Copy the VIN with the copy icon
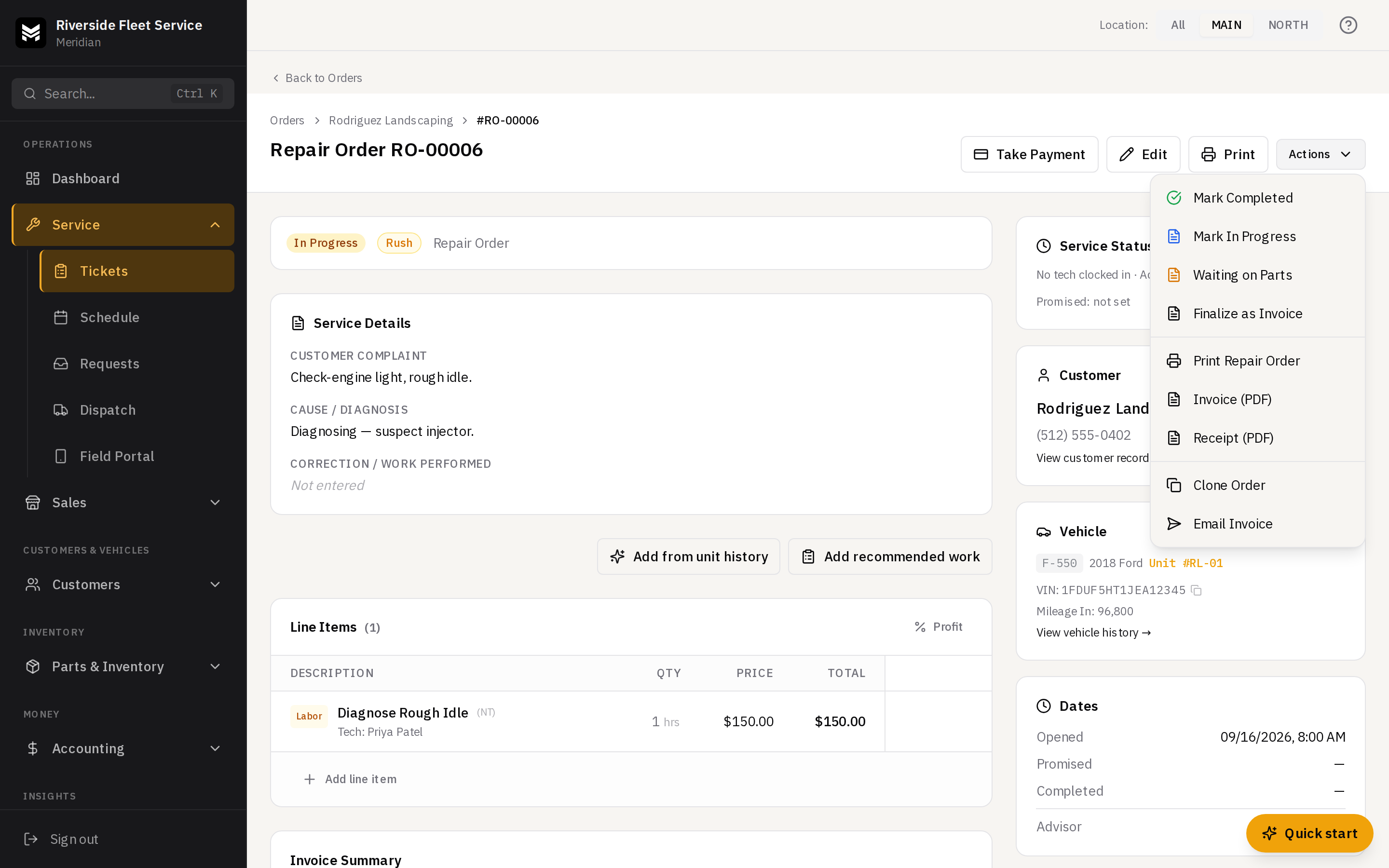This screenshot has height=868, width=1389. (x=1196, y=590)
